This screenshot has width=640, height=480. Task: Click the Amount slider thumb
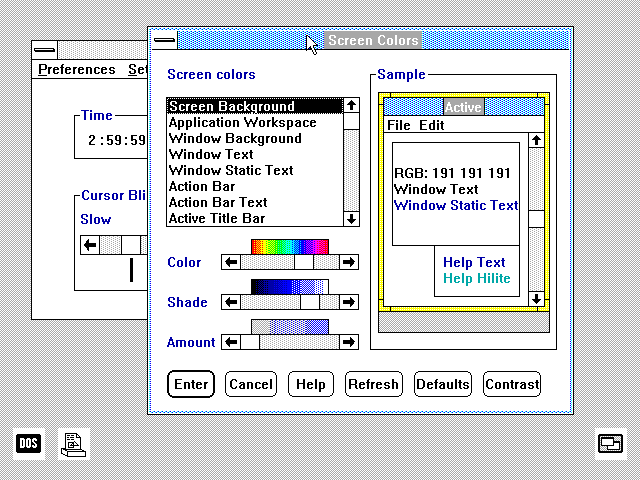[x=250, y=342]
